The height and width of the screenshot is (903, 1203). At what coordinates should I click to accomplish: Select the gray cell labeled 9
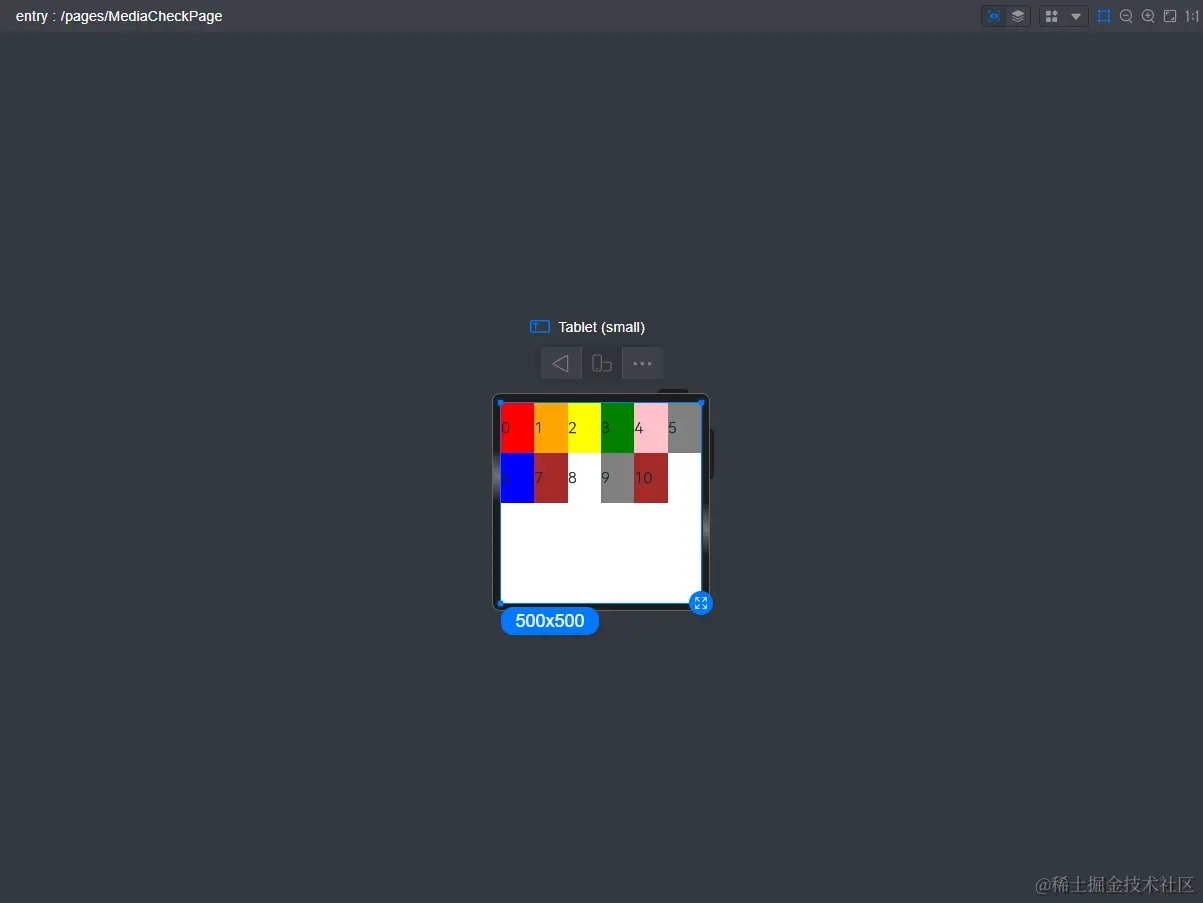pyautogui.click(x=617, y=478)
